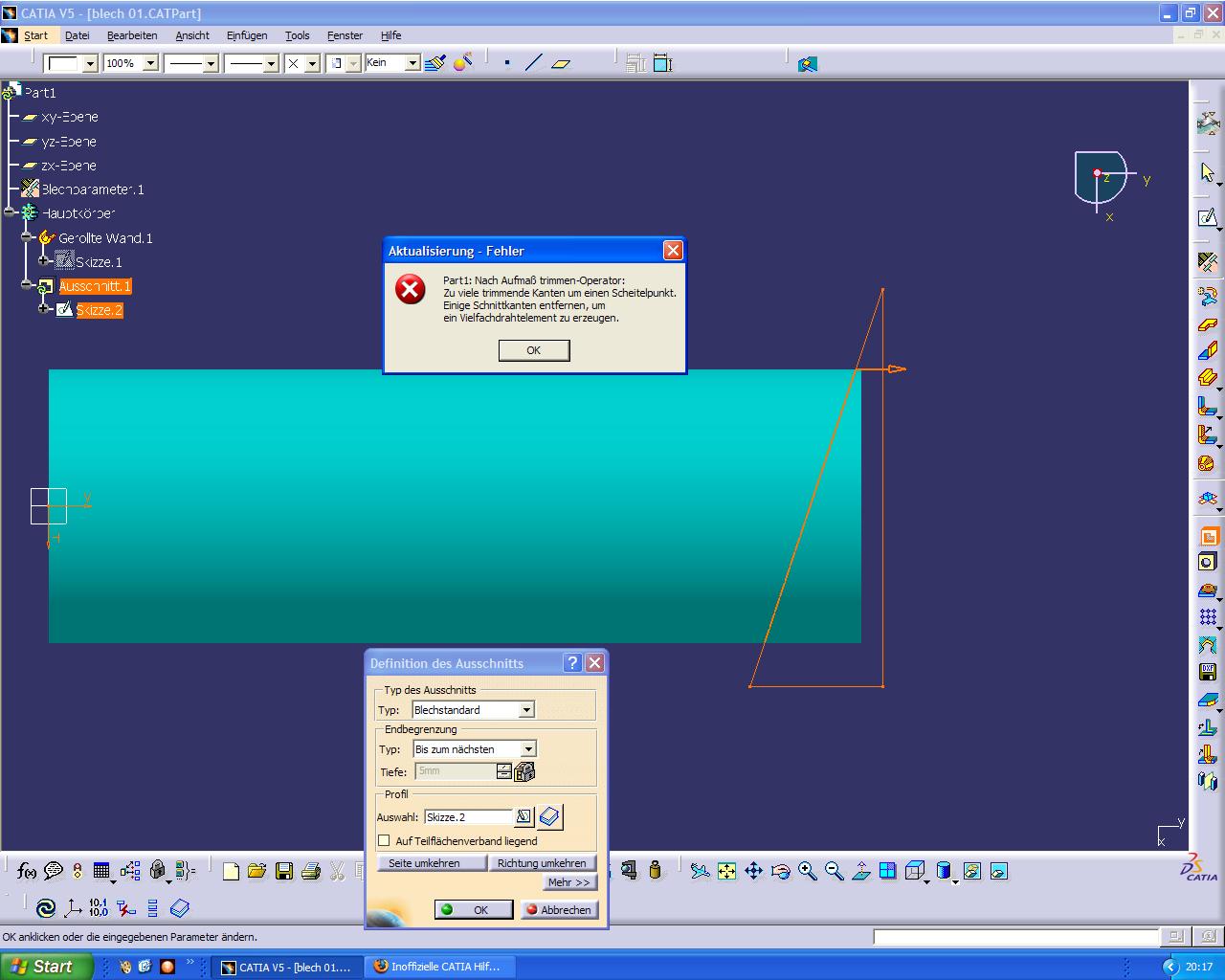Viewport: 1225px width, 980px height.
Task: Open the Bearbeiten menu
Action: pos(132,35)
